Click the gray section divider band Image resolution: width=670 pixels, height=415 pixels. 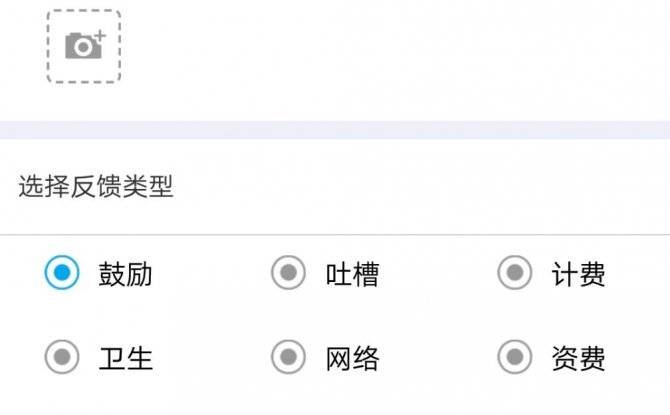point(335,130)
